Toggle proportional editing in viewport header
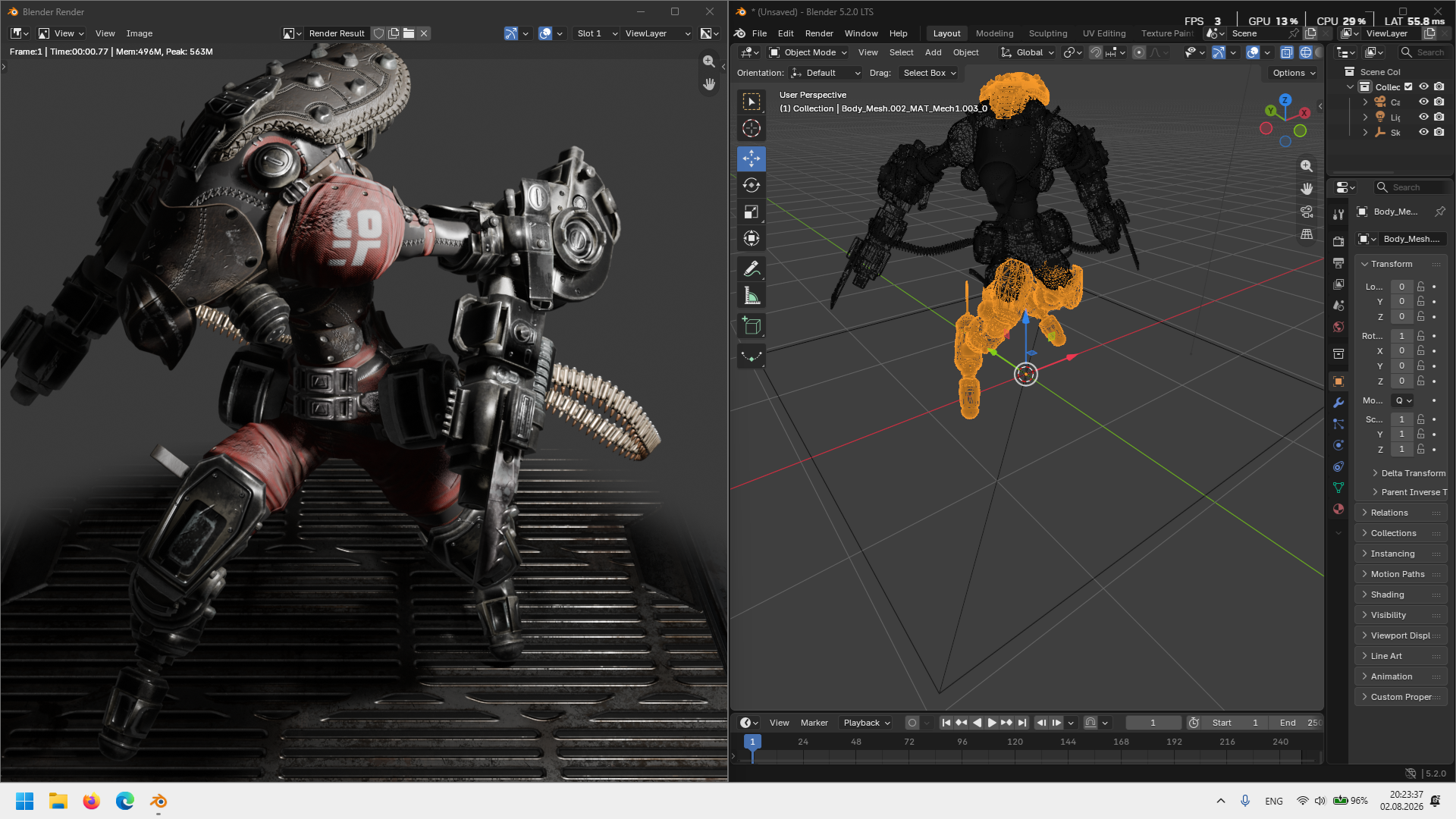Image resolution: width=1456 pixels, height=819 pixels. tap(1139, 52)
